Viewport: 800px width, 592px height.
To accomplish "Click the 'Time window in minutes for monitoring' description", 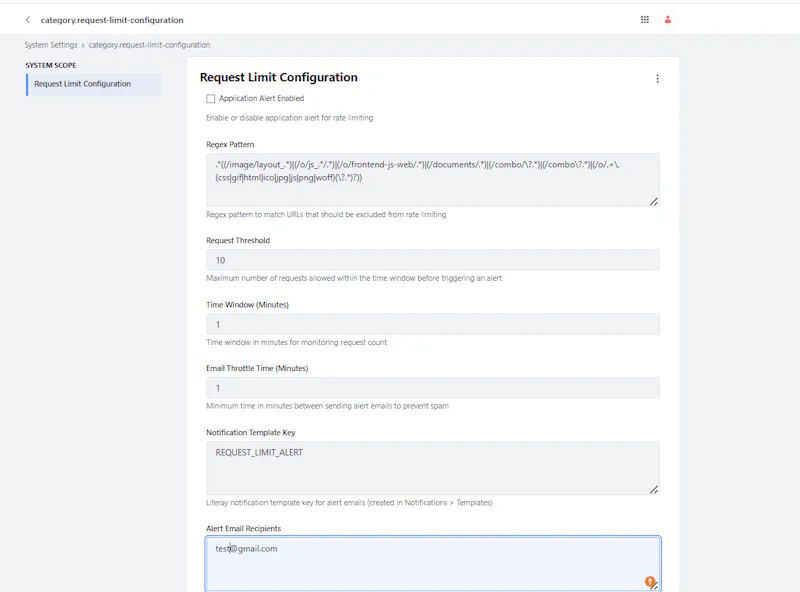I will 296,342.
